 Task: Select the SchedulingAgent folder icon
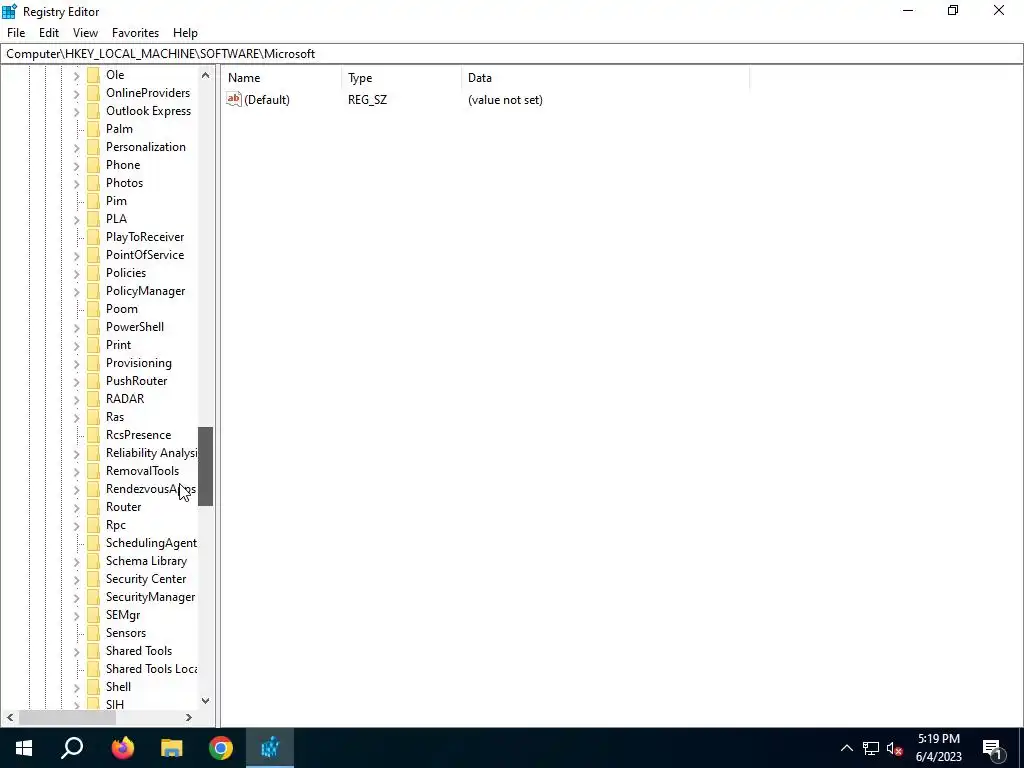[x=93, y=543]
